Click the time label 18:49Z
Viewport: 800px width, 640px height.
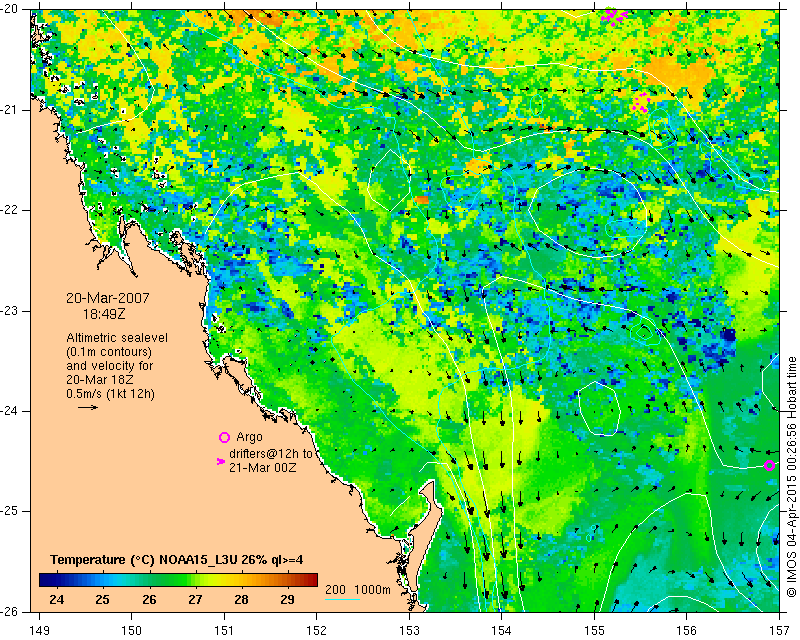[x=104, y=314]
